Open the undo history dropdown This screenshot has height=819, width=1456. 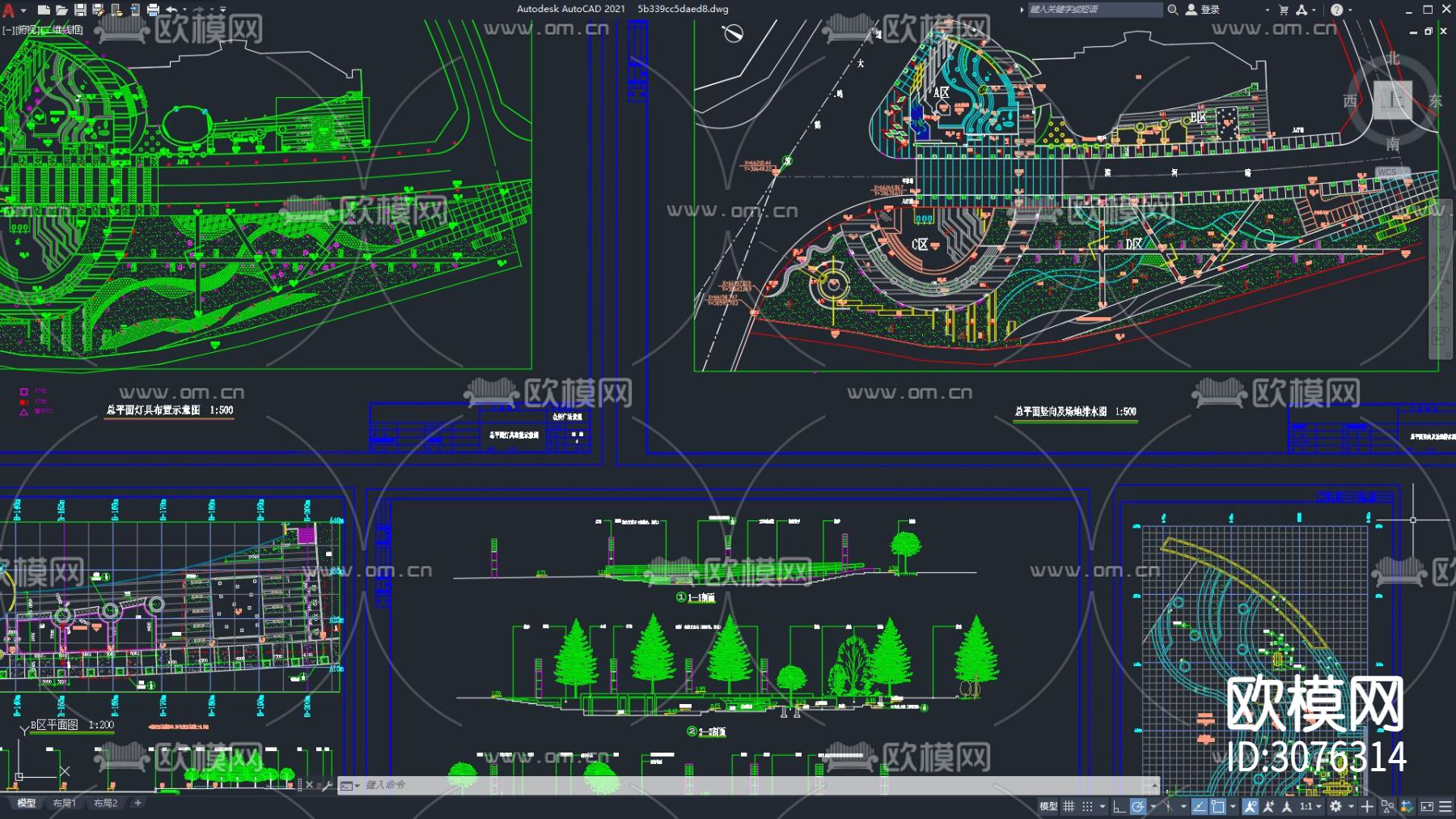click(x=184, y=11)
